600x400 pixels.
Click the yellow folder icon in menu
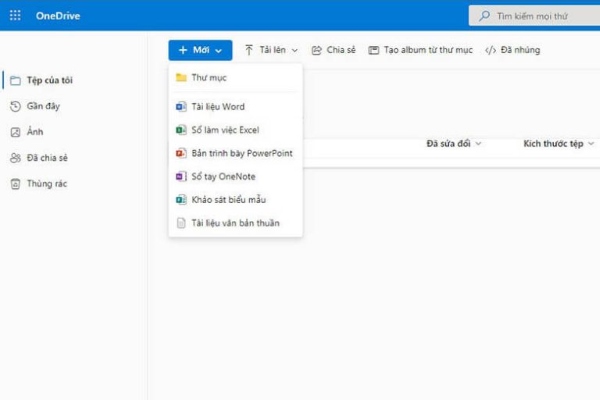(180, 77)
